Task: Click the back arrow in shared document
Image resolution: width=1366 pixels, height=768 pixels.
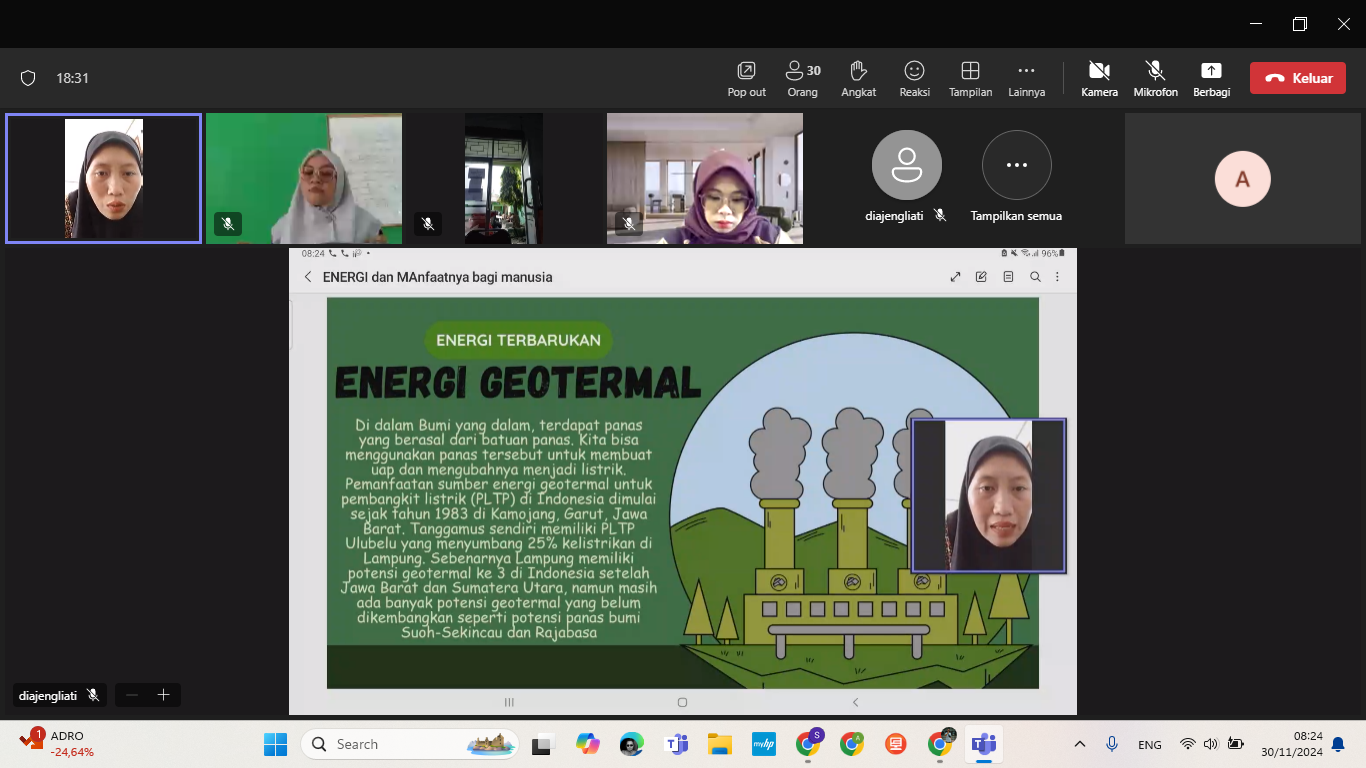Action: (308, 277)
